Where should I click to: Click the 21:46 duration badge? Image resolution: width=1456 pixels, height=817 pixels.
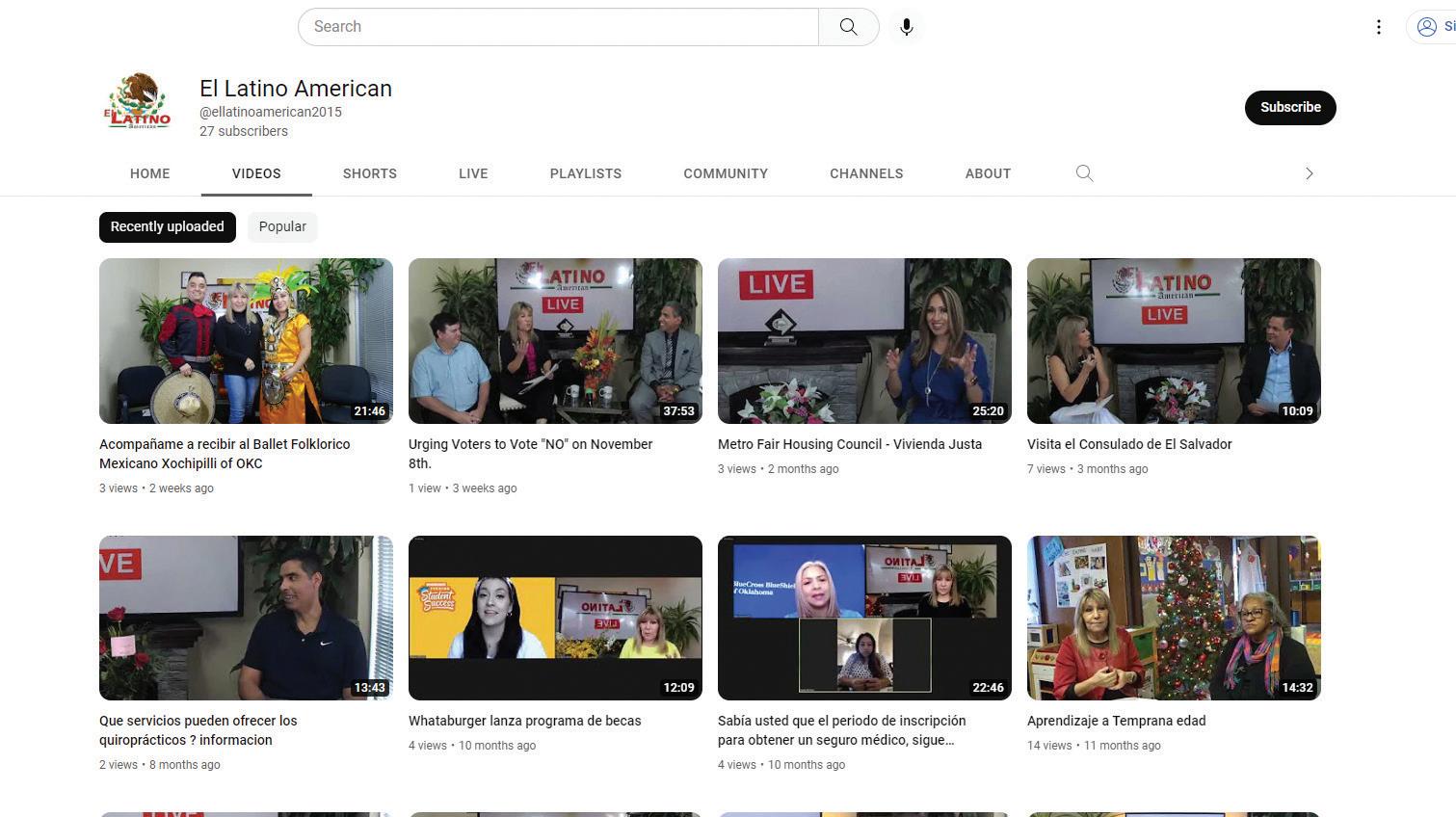click(369, 411)
